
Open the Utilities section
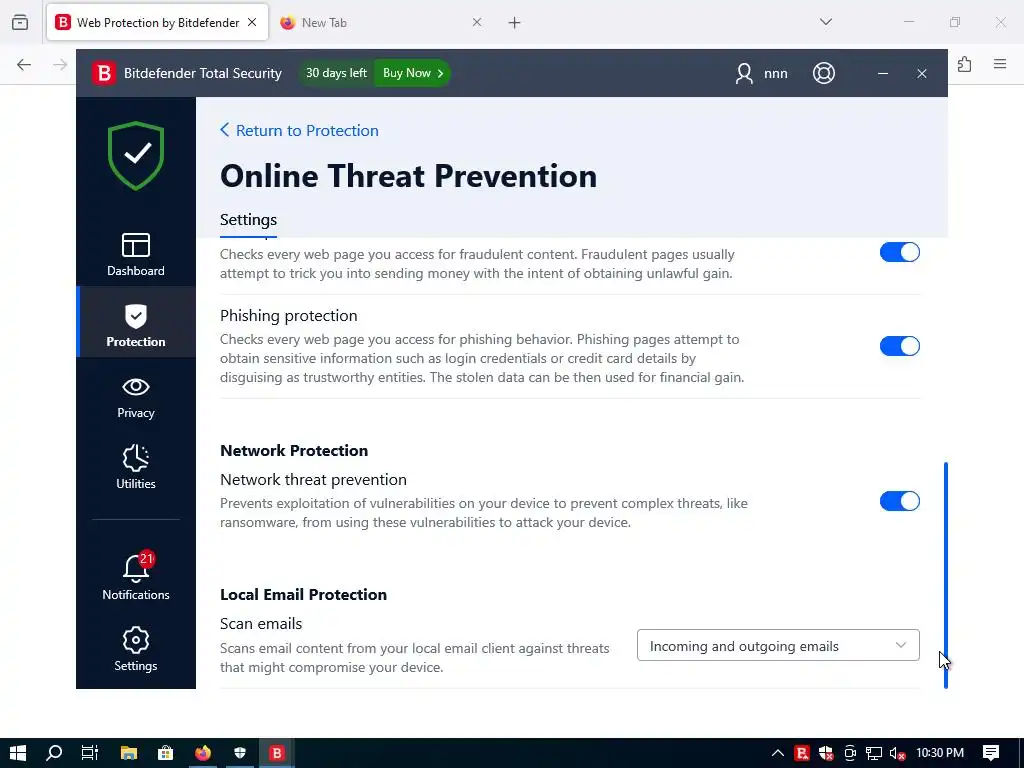pos(136,468)
